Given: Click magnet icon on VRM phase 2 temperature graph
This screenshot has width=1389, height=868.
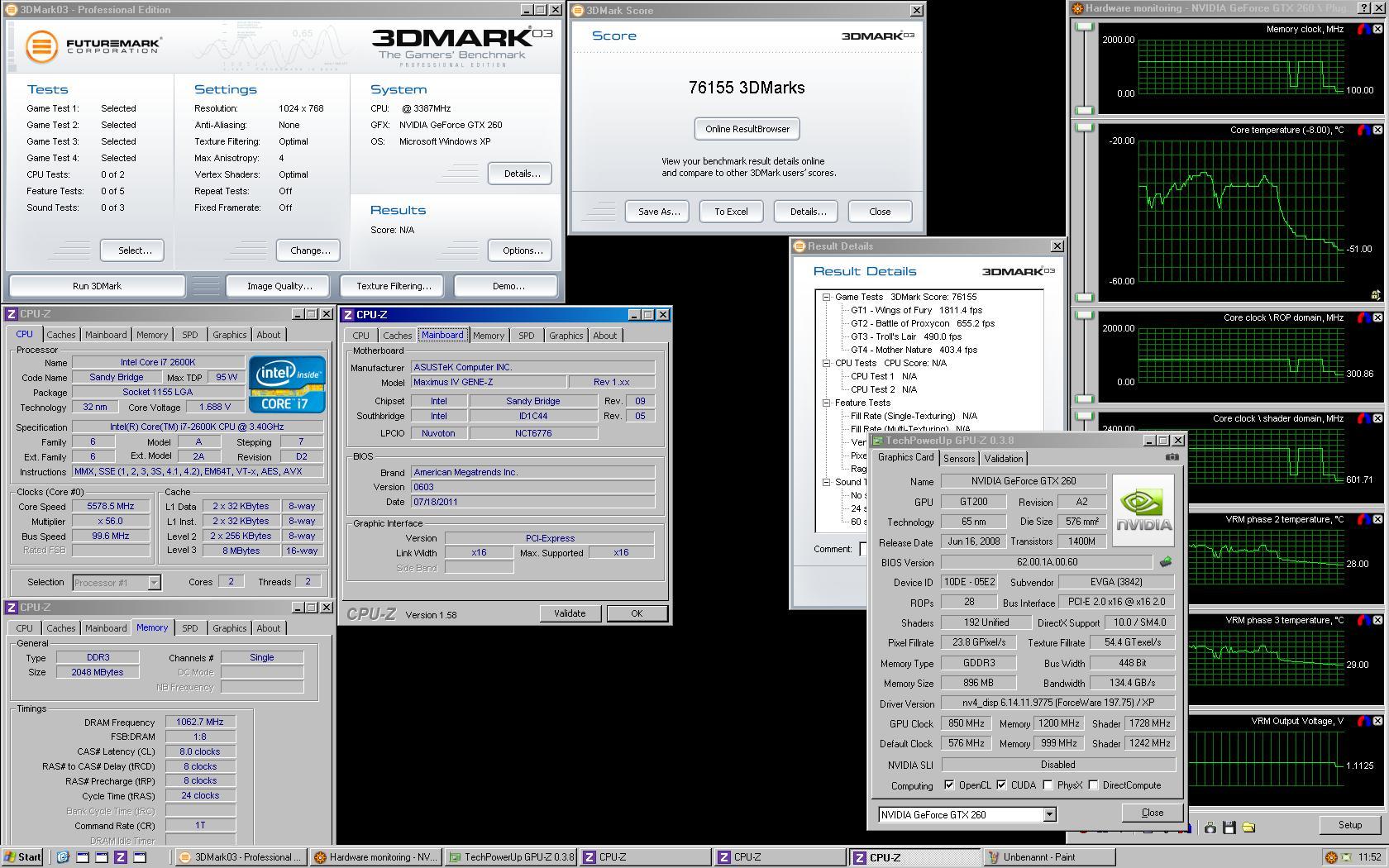Looking at the screenshot, I should click(1363, 519).
